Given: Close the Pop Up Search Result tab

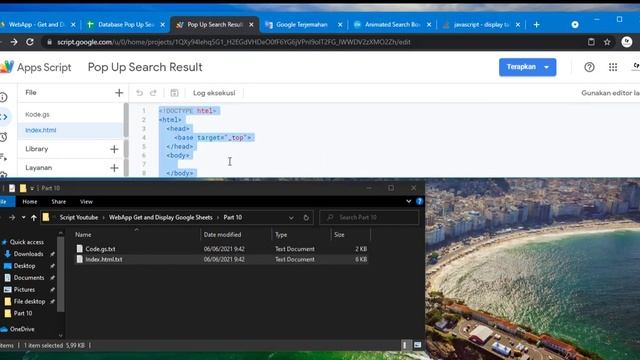Looking at the screenshot, I should click(x=251, y=25).
